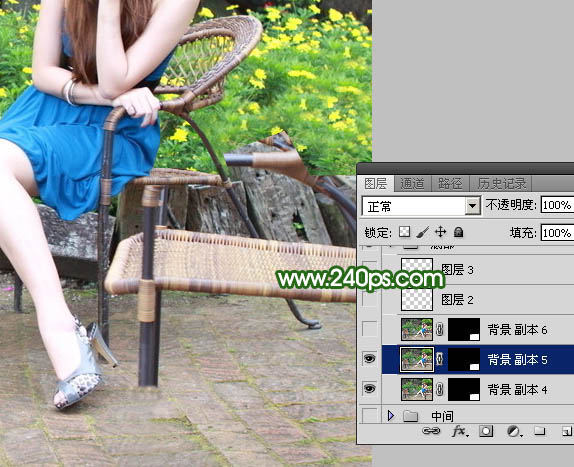The height and width of the screenshot is (467, 574).
Task: Select layer name 背景 副本 4
Action: [517, 390]
